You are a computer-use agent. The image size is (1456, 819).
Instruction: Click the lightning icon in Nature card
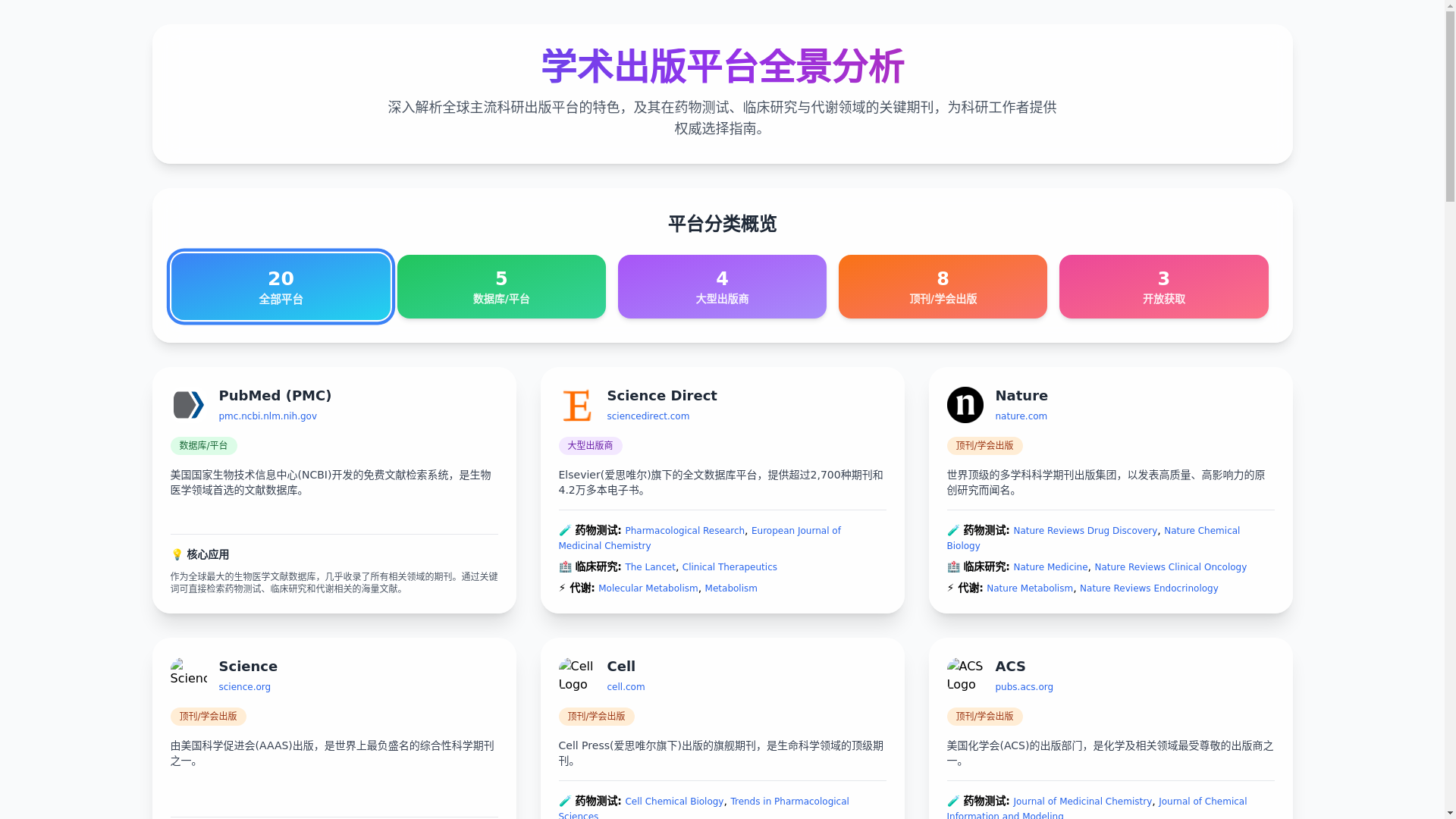click(950, 588)
